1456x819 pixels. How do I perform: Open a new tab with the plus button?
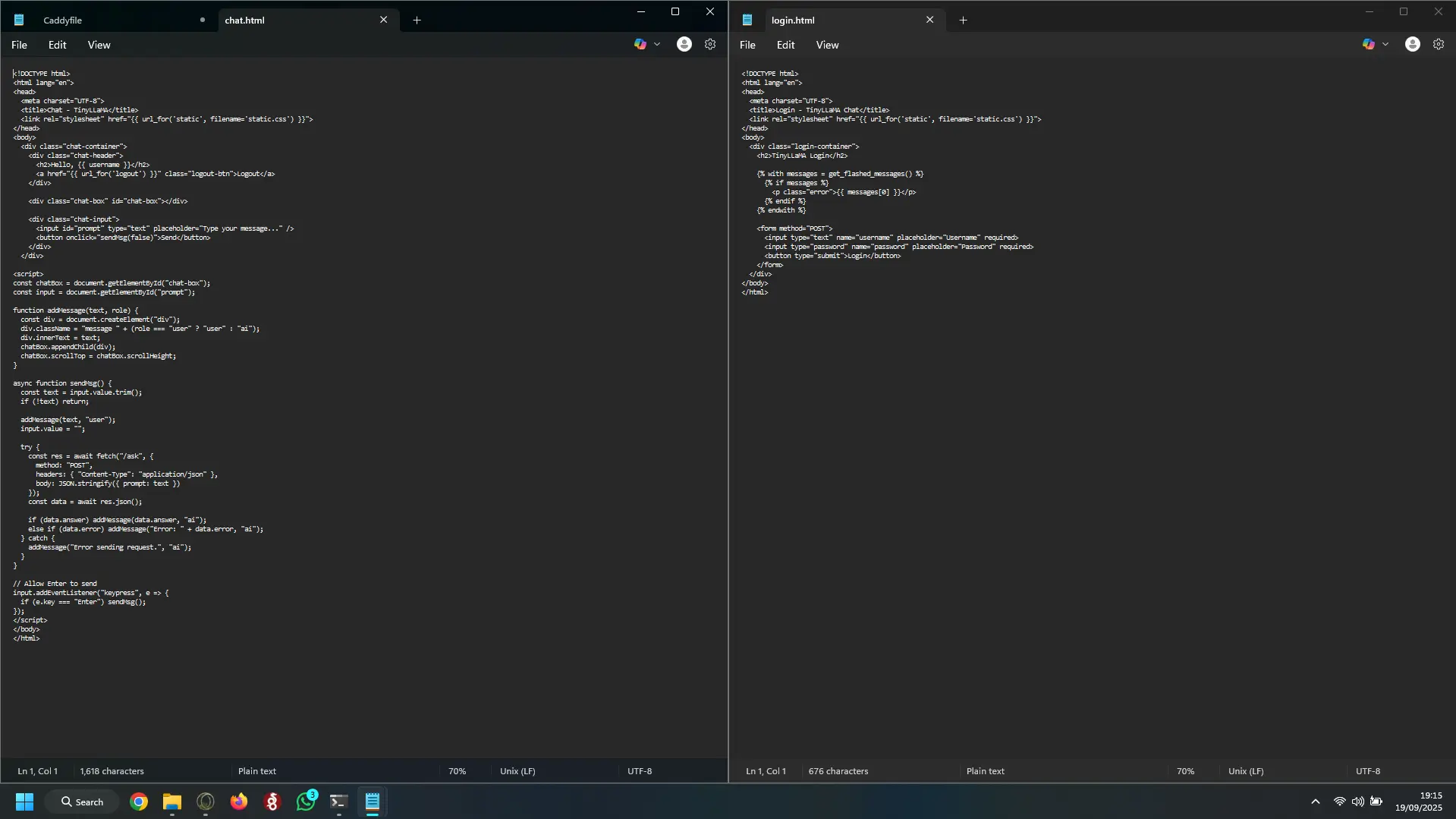tap(417, 20)
